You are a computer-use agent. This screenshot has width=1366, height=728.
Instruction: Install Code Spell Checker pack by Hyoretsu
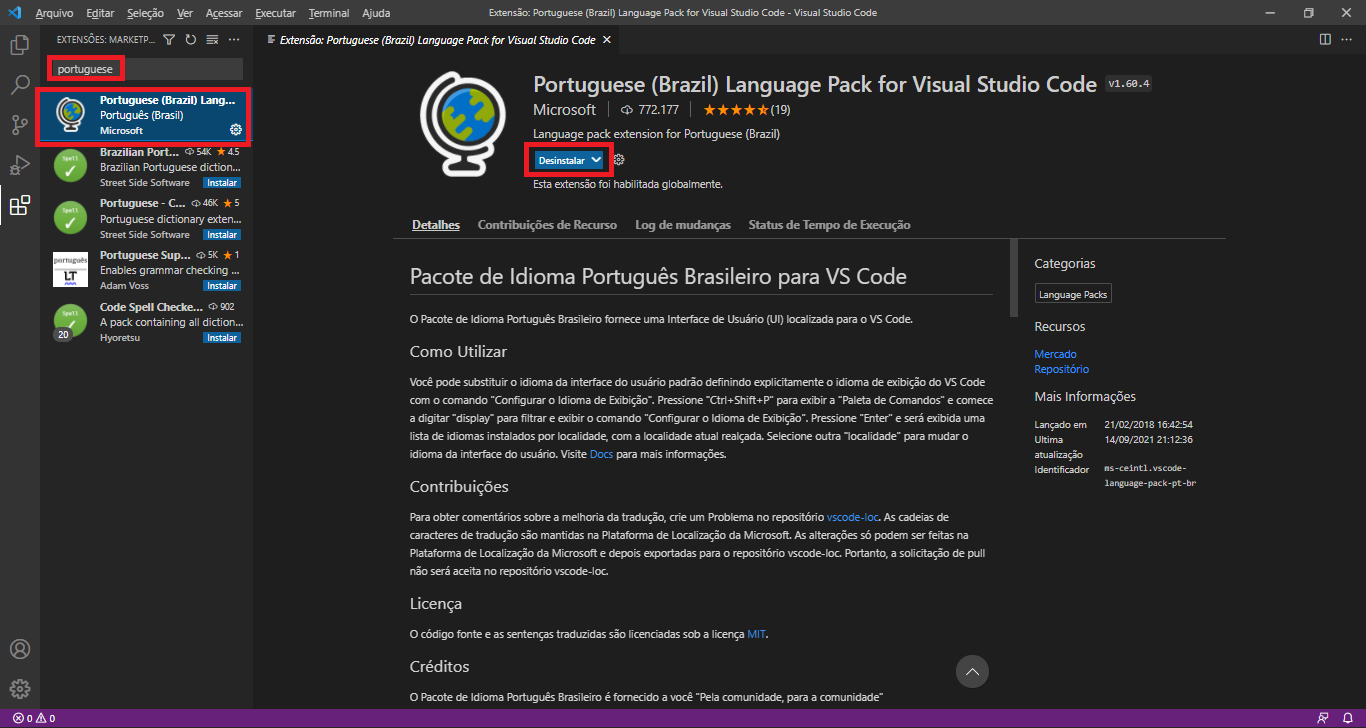tap(222, 338)
